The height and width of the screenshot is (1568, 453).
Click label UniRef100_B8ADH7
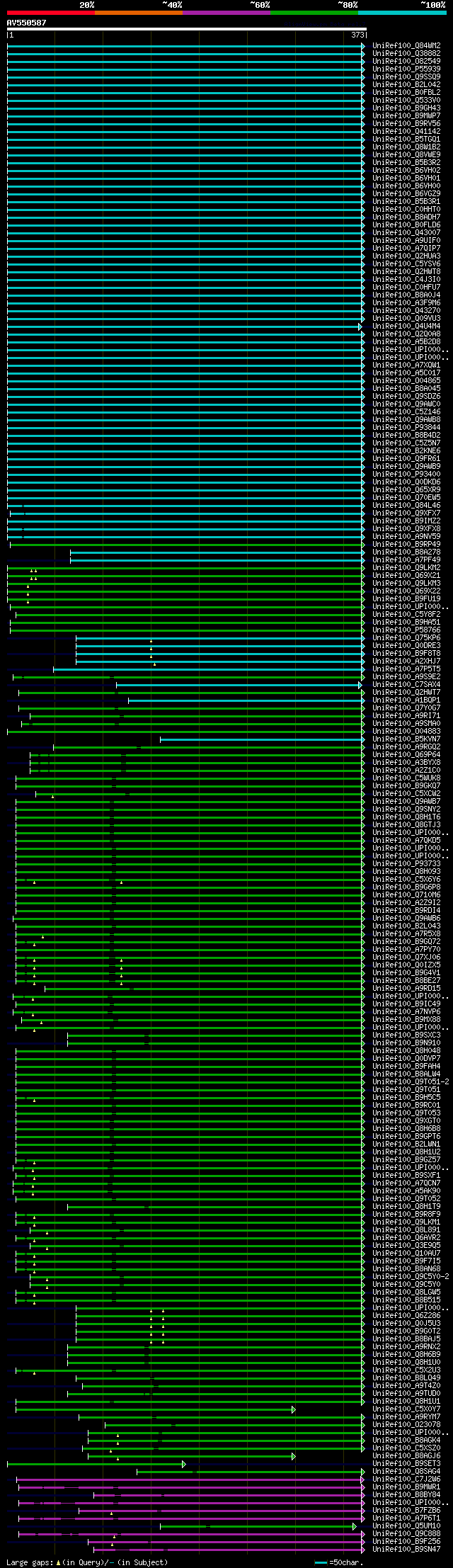406,217
